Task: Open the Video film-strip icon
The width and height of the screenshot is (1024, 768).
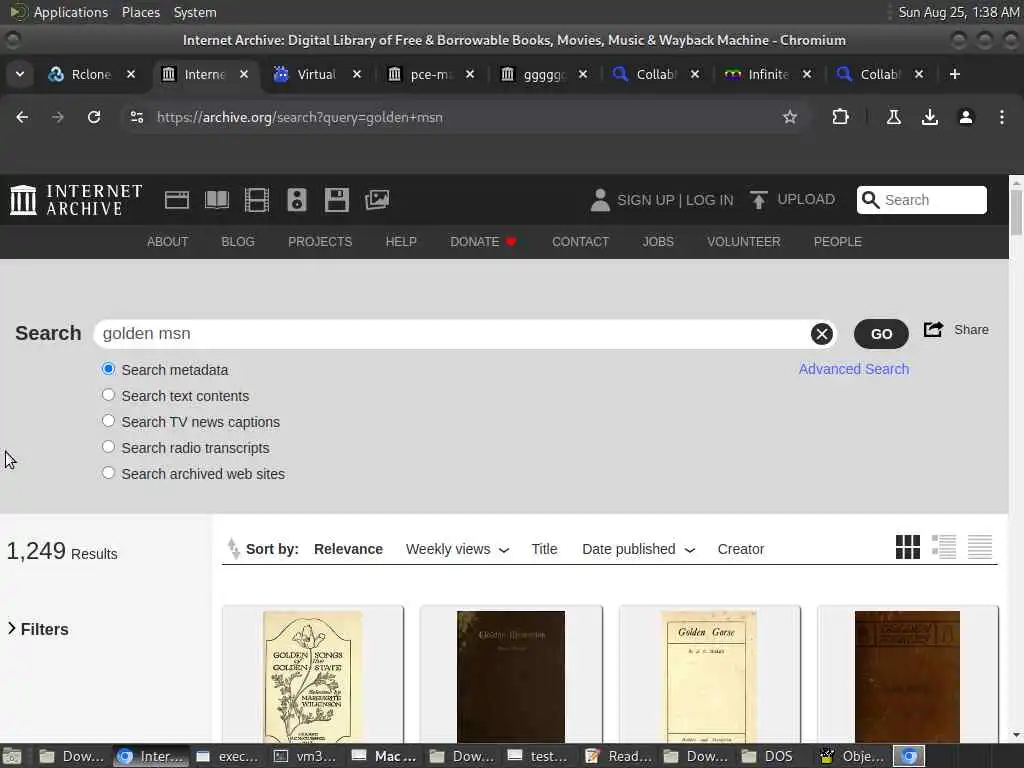Action: [x=257, y=200]
